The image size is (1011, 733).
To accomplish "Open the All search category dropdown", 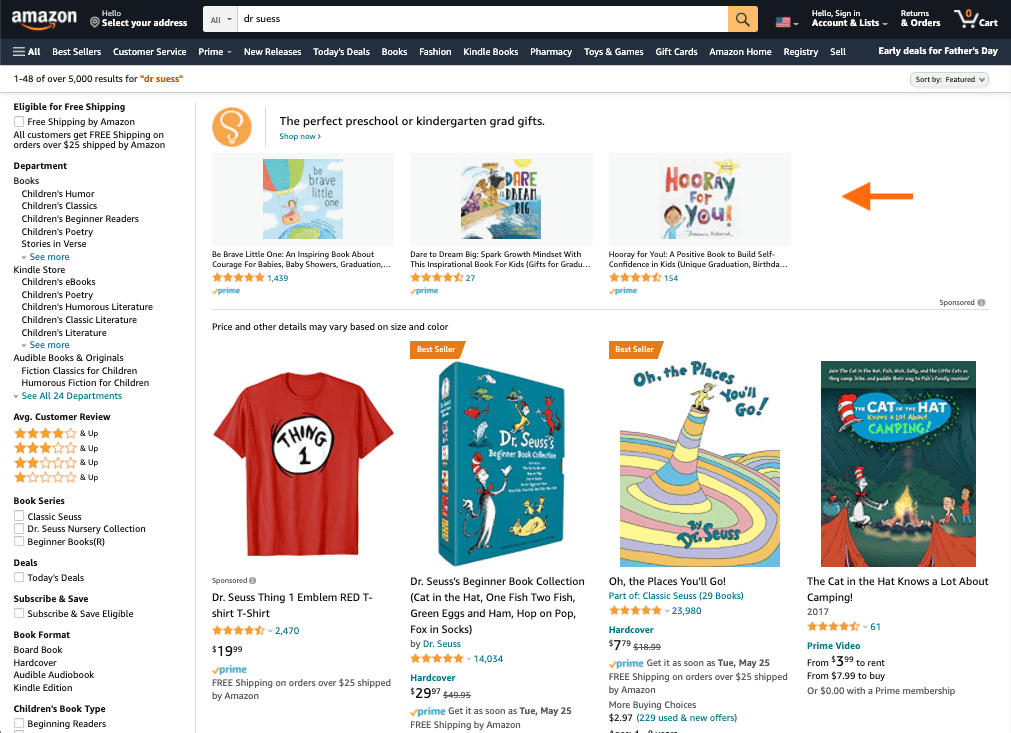I will point(222,20).
